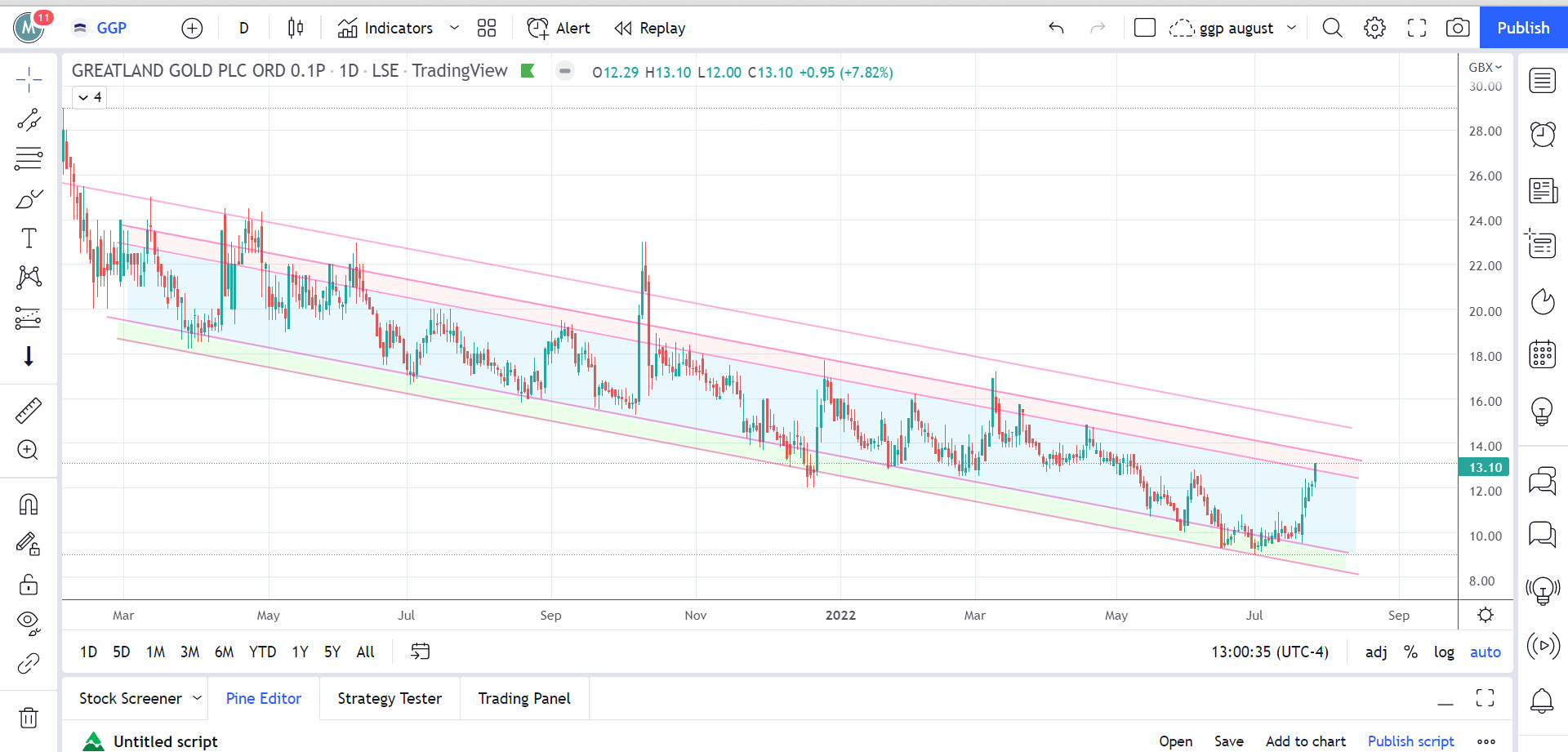Toggle auto scale mode

1486,652
